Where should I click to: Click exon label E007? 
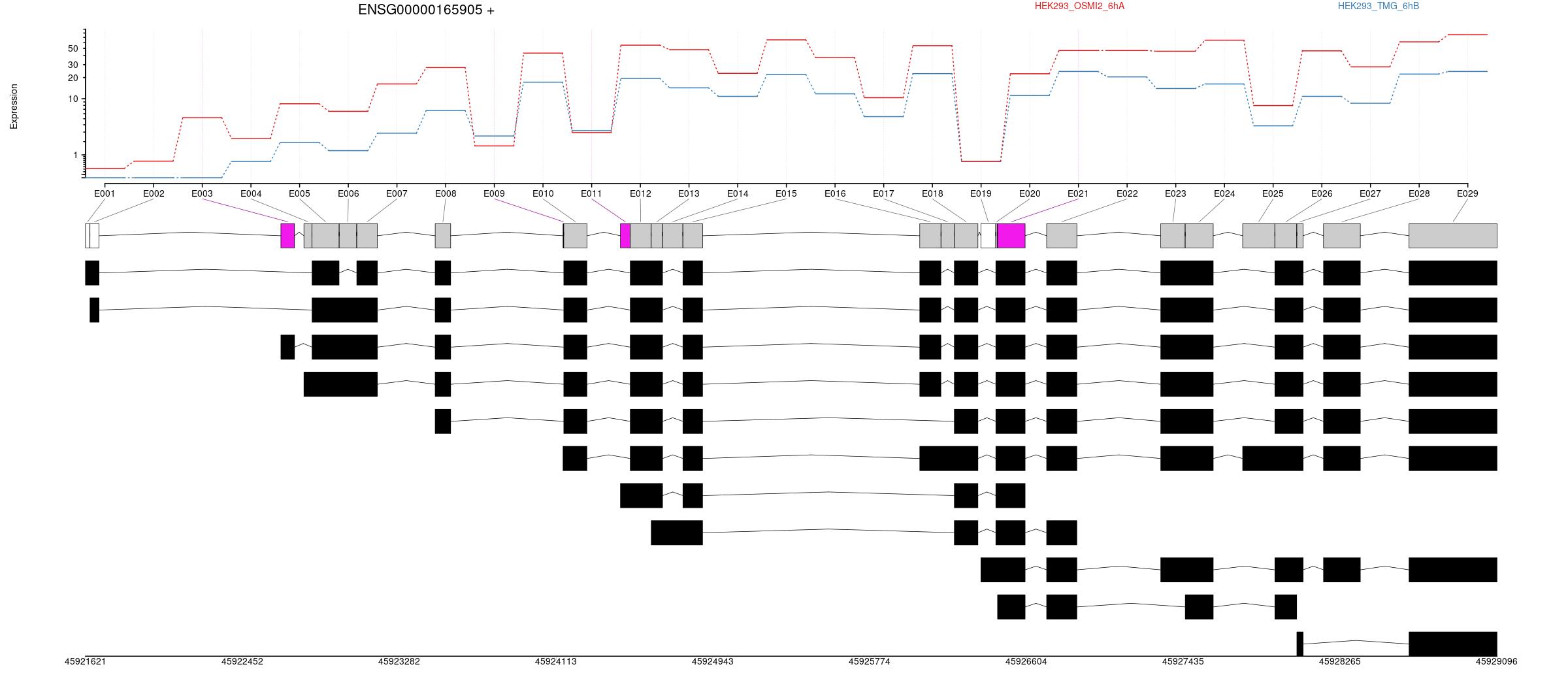point(397,193)
